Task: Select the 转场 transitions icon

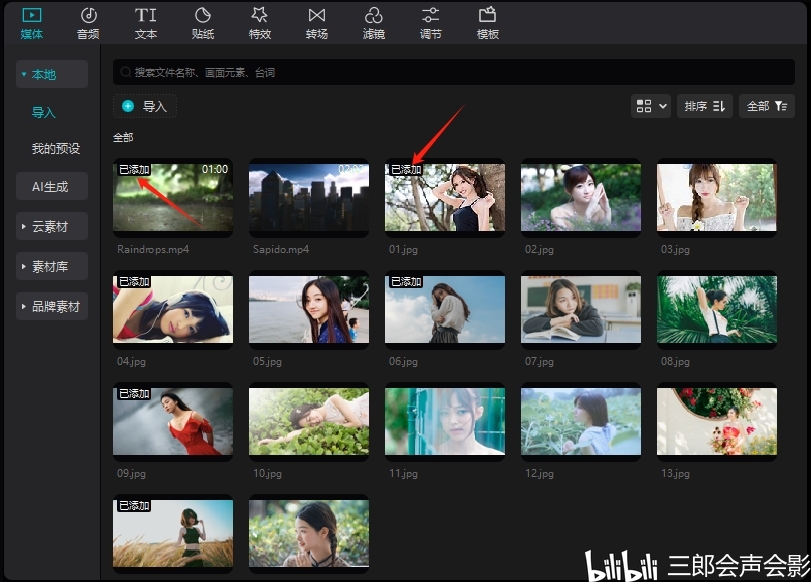Action: pyautogui.click(x=317, y=23)
